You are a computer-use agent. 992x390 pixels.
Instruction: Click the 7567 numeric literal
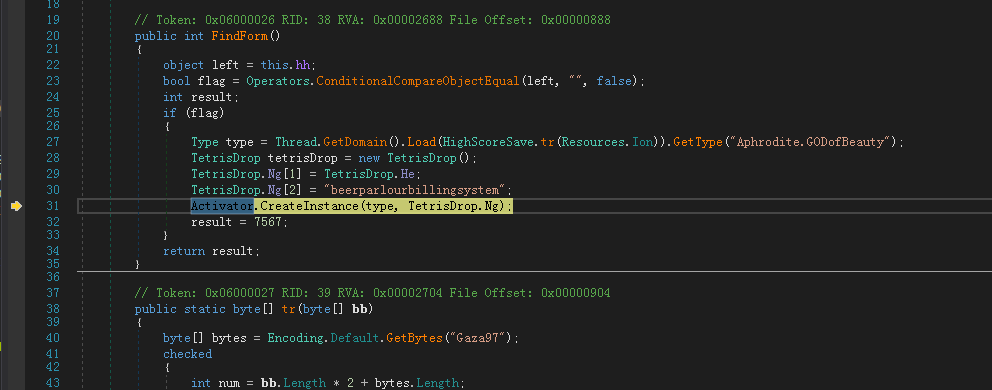(268, 222)
